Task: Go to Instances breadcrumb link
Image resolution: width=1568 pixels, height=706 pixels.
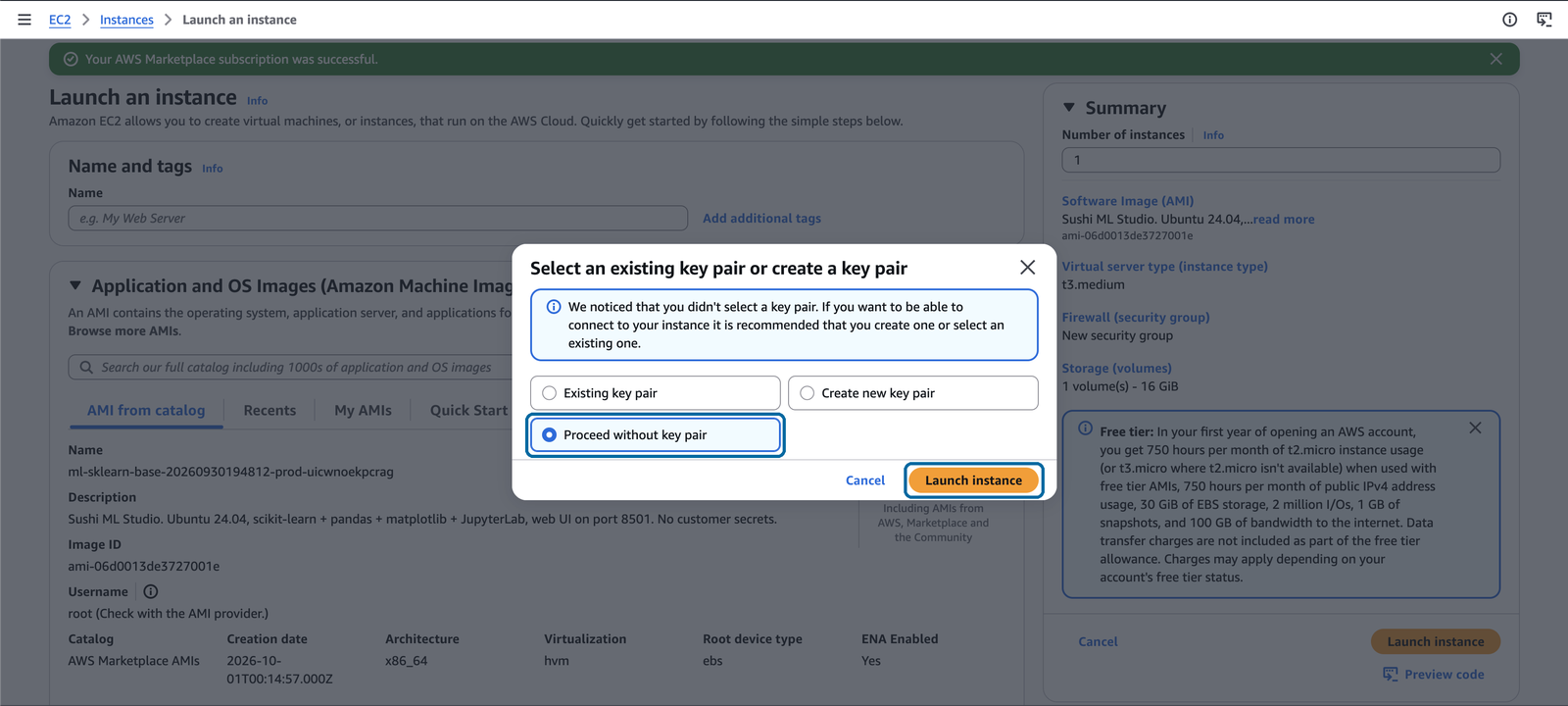Action: (126, 20)
